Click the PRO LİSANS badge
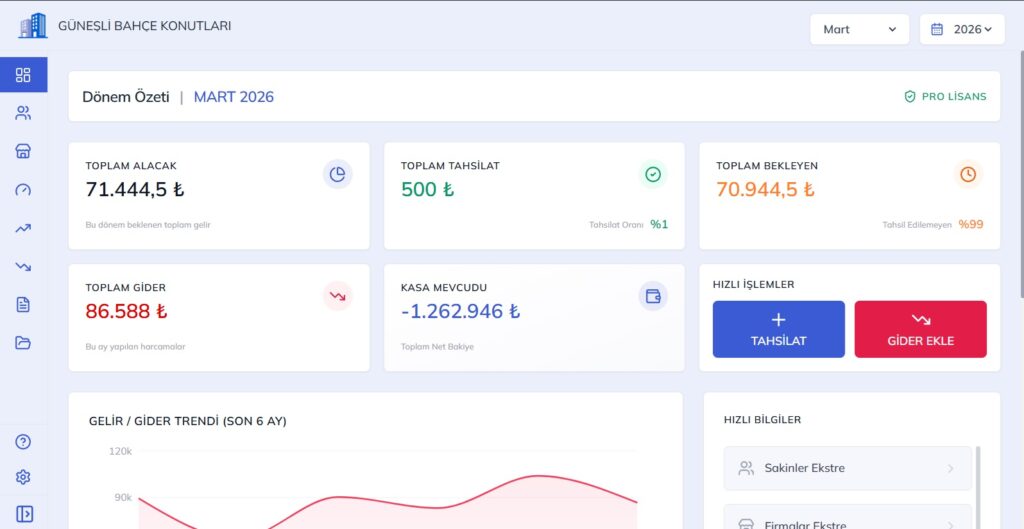The image size is (1024, 529). (x=945, y=97)
